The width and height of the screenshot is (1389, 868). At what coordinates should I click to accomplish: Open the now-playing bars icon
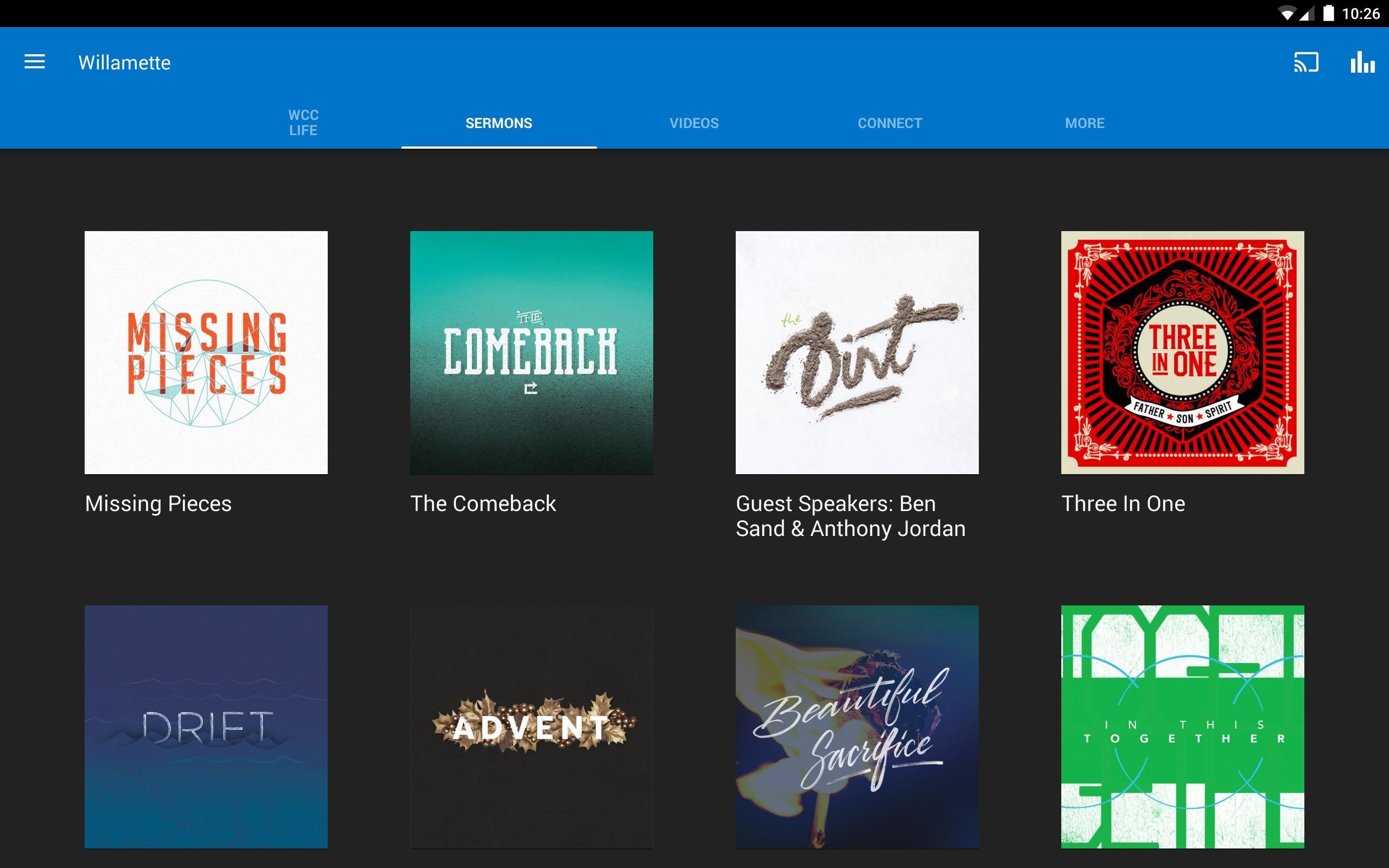pyautogui.click(x=1362, y=62)
